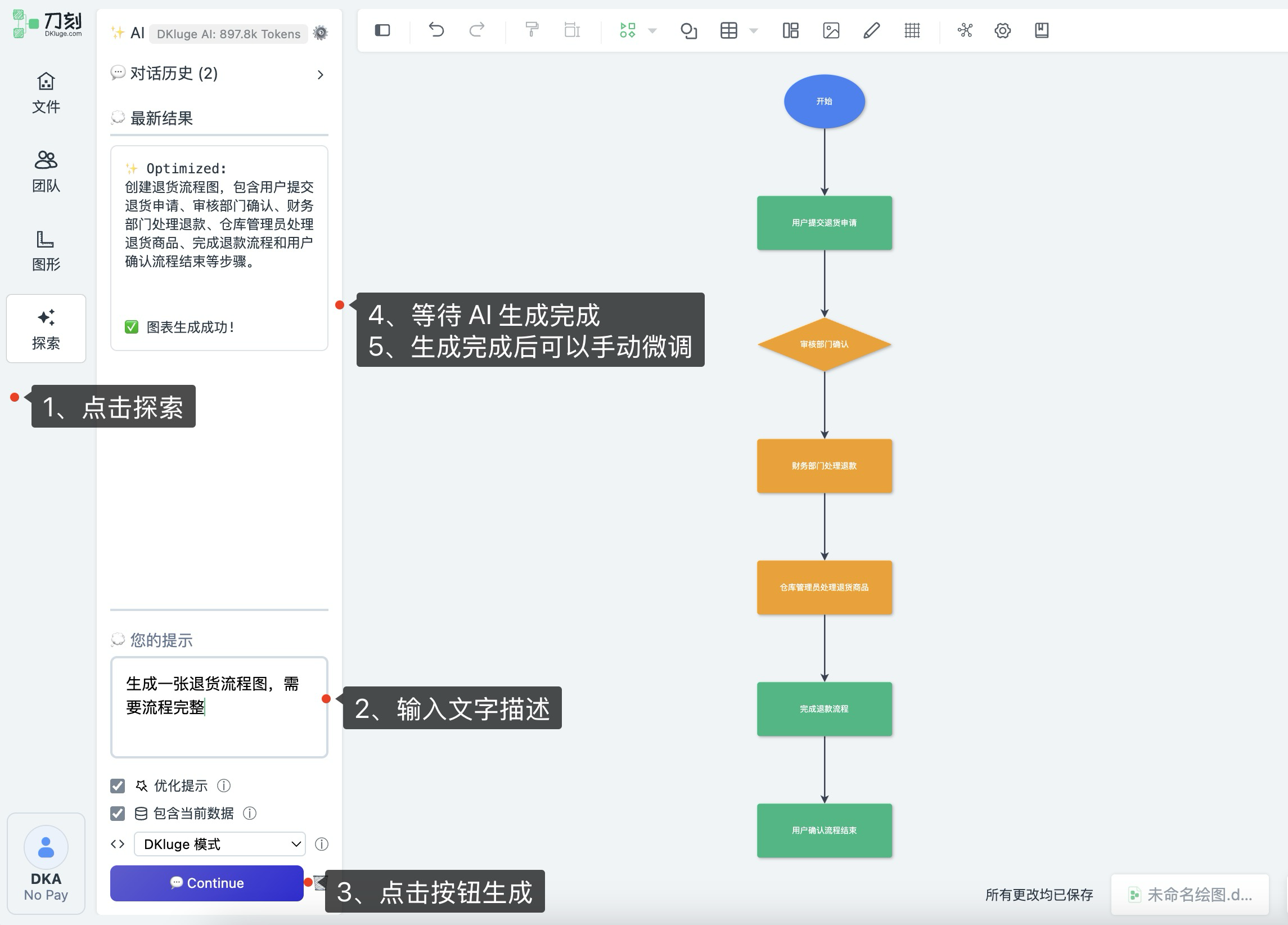The image size is (1288, 925).
Task: Open the table tool dropdown arrow
Action: (x=754, y=31)
